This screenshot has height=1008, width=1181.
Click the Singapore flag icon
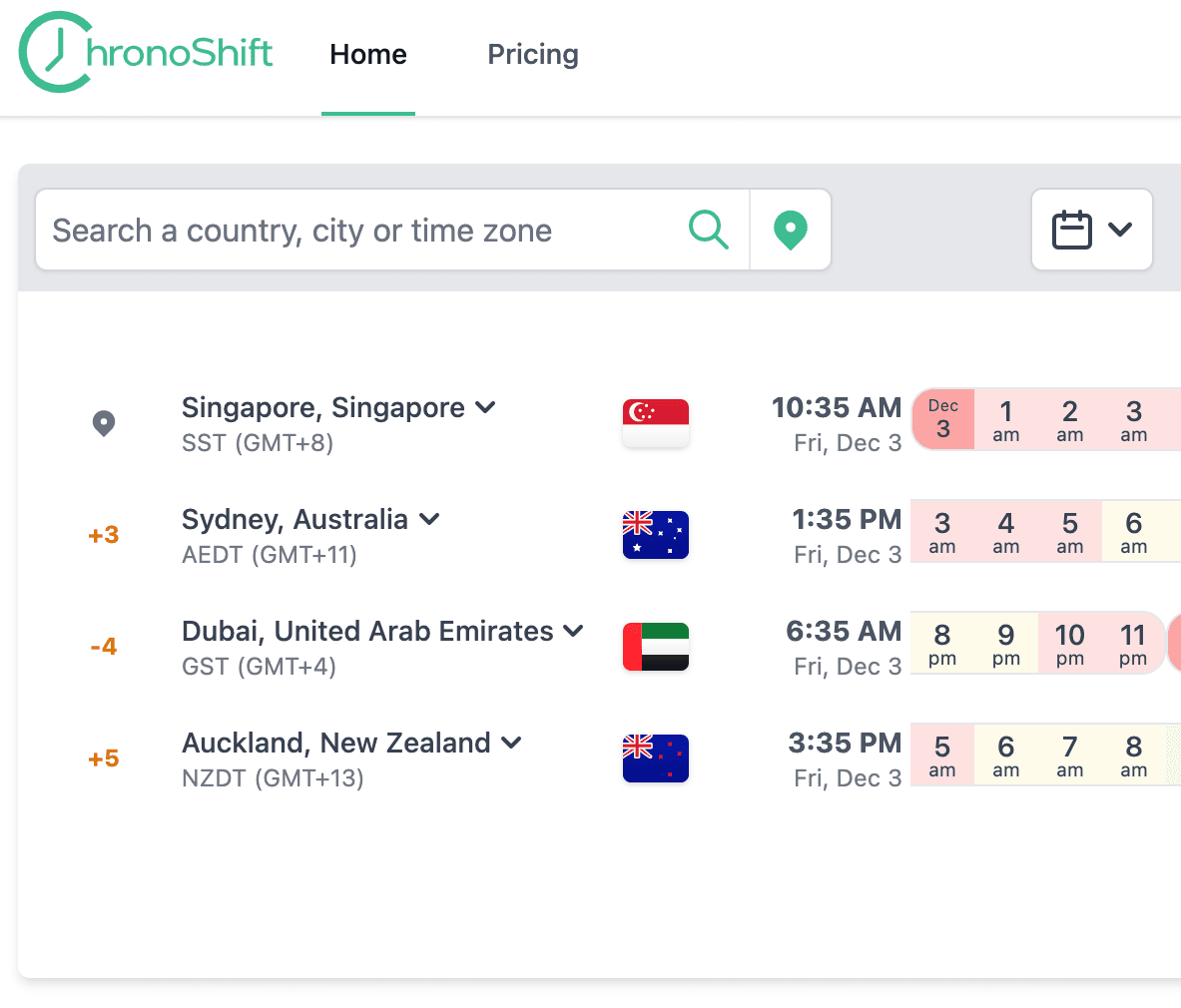tap(656, 423)
